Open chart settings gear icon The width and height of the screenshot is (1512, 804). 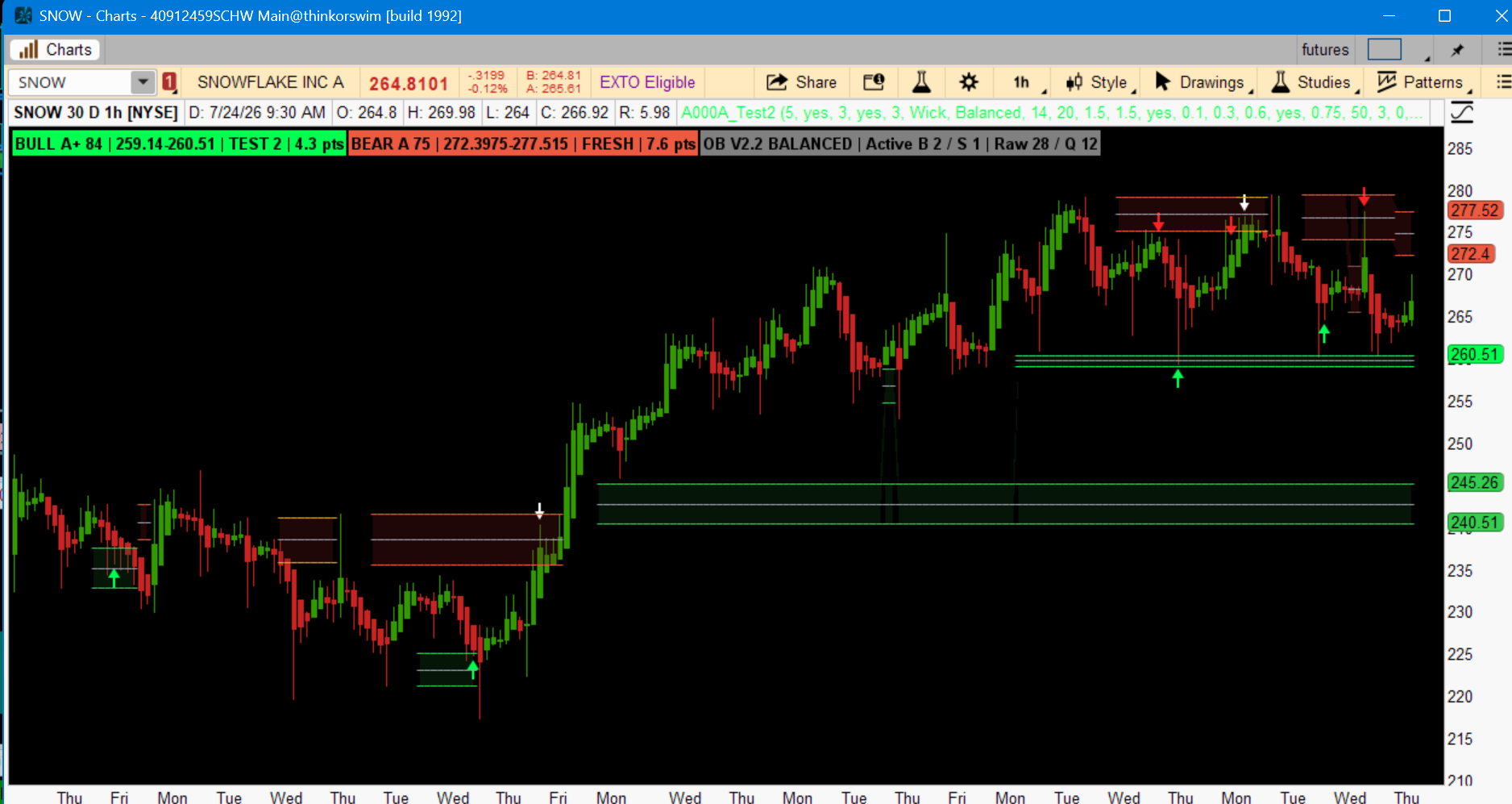click(969, 82)
